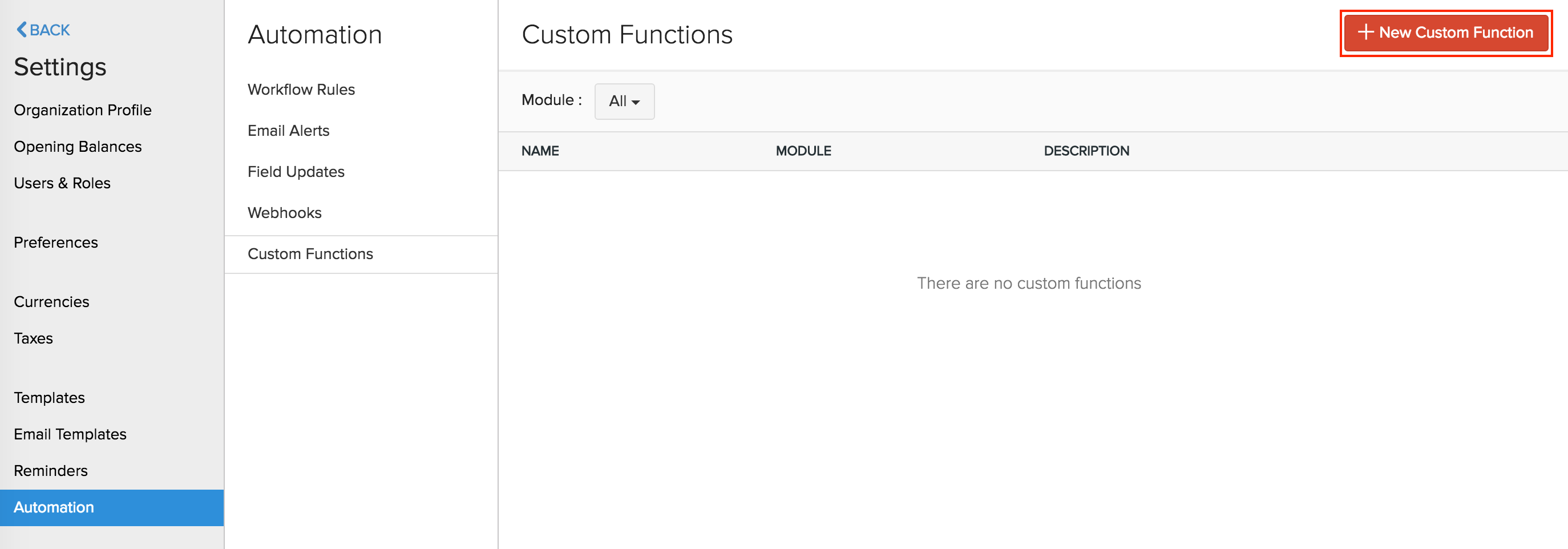1568x549 pixels.
Task: Click the NAME column header
Action: (541, 150)
